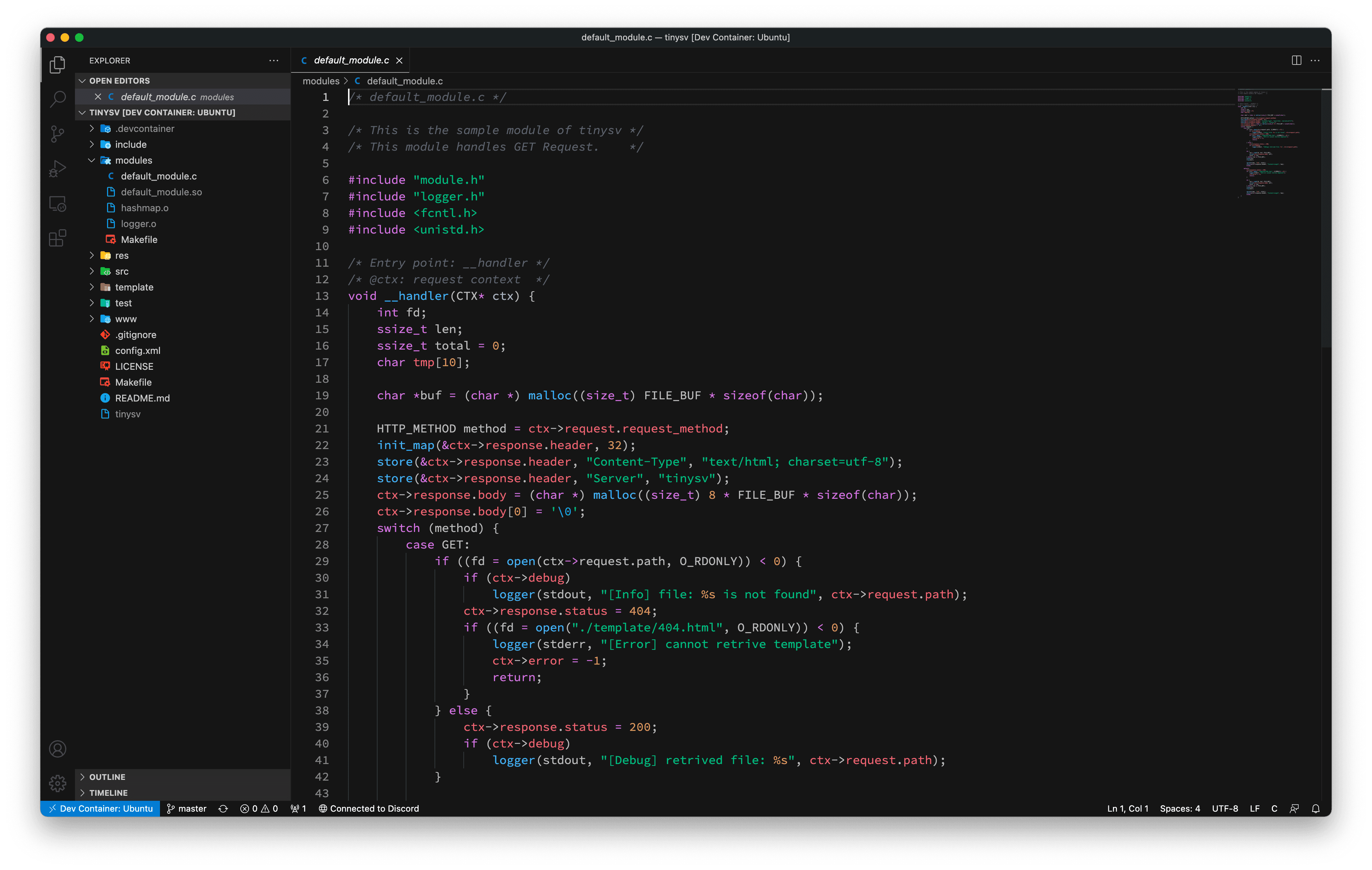Open Makefile inside modules folder
This screenshot has height=870, width=1372.
183,240
